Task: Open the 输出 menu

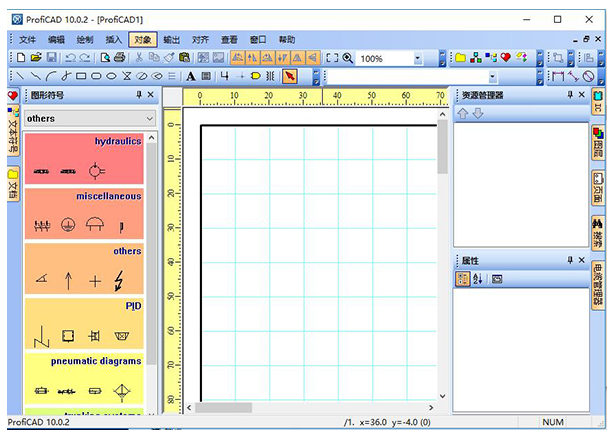Action: 171,39
